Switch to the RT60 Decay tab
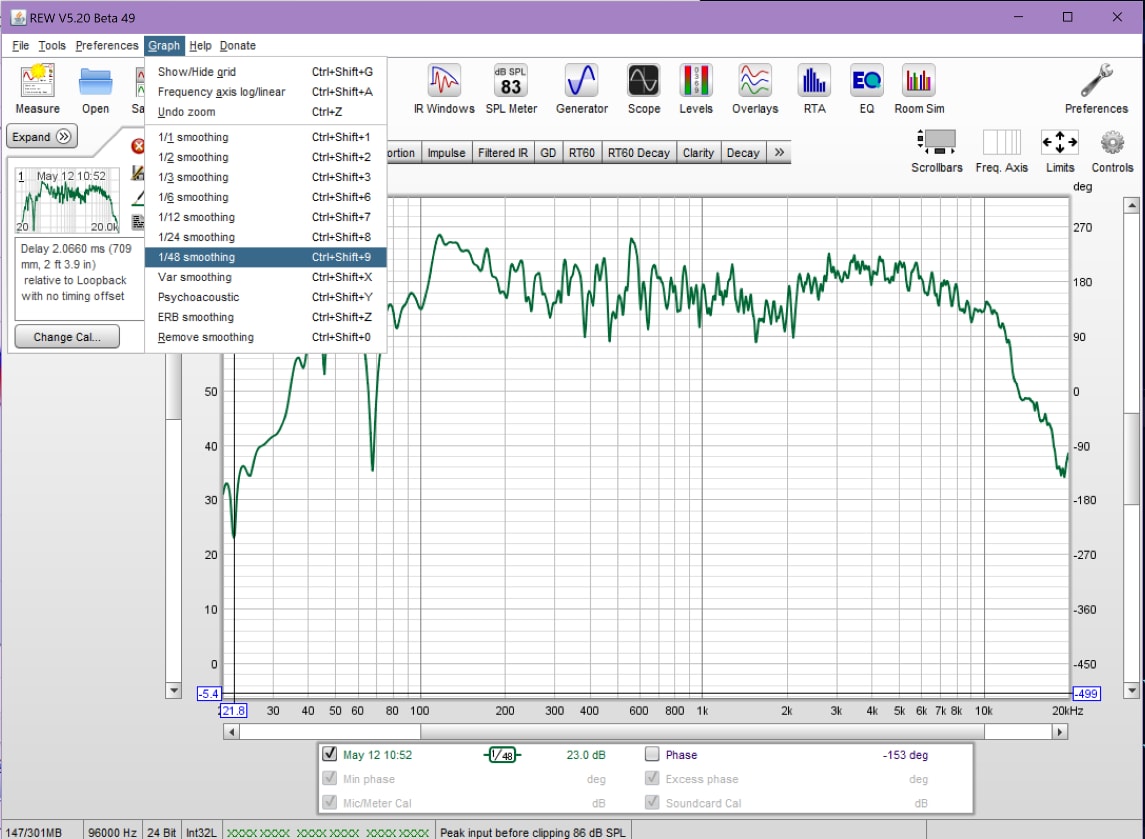This screenshot has width=1145, height=839. (638, 153)
